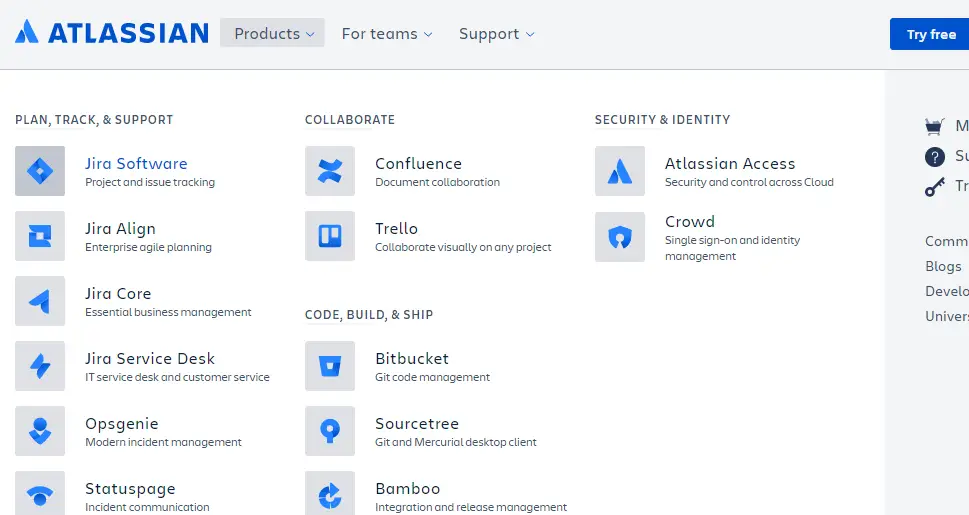Click "Security and control across Cloud"
Image resolution: width=969 pixels, height=515 pixels.
tap(749, 182)
